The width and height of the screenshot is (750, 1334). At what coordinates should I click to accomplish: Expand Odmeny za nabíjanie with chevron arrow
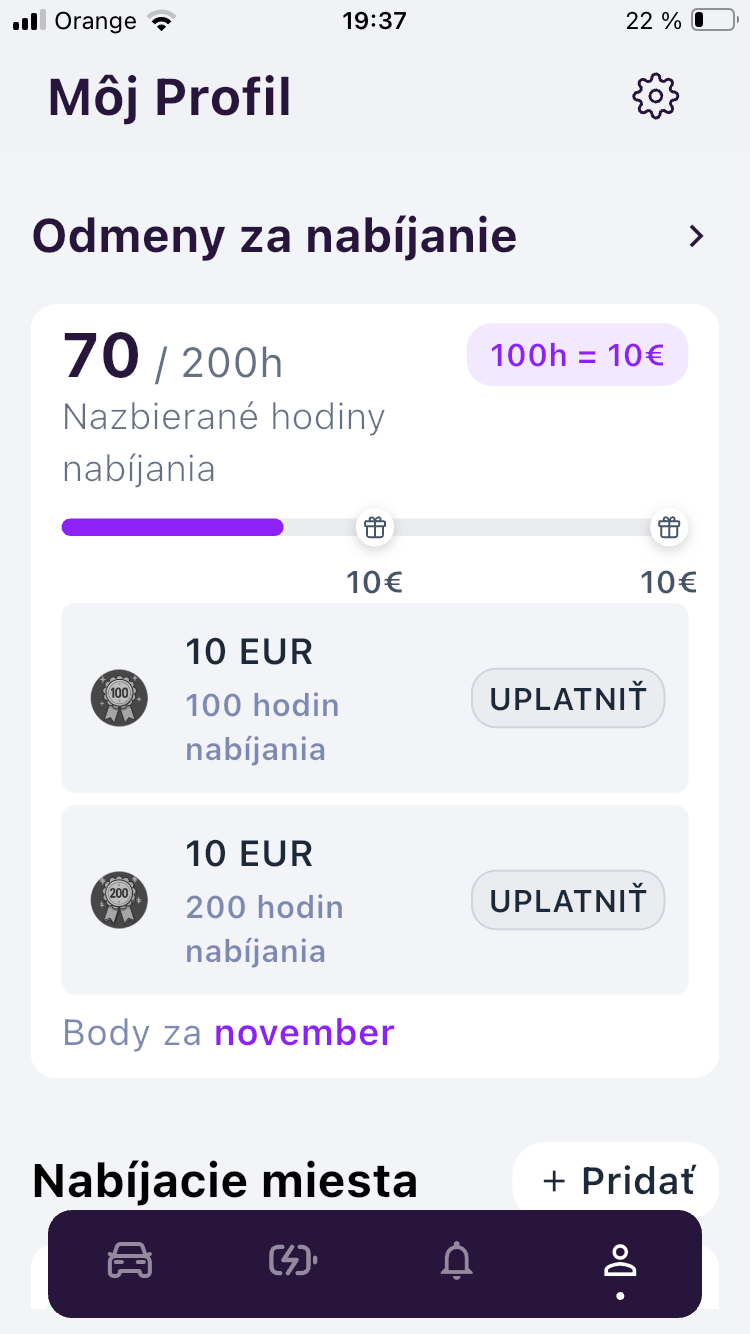point(696,237)
